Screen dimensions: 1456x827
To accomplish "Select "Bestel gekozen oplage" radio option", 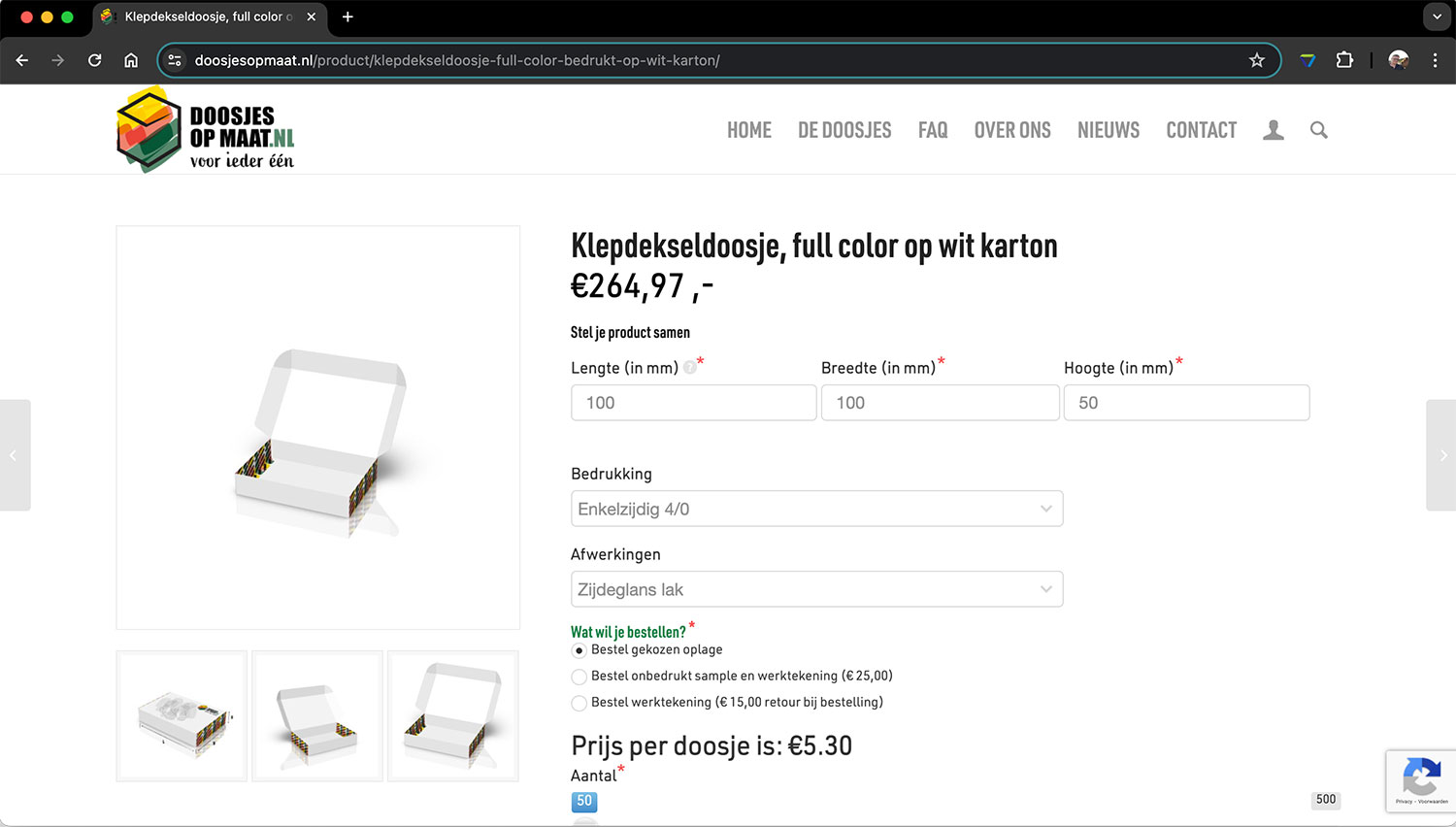I will [x=579, y=650].
